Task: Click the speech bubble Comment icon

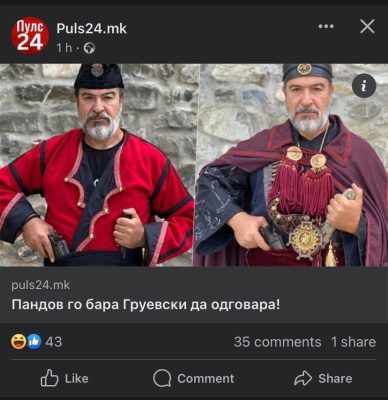Action: 162,378
